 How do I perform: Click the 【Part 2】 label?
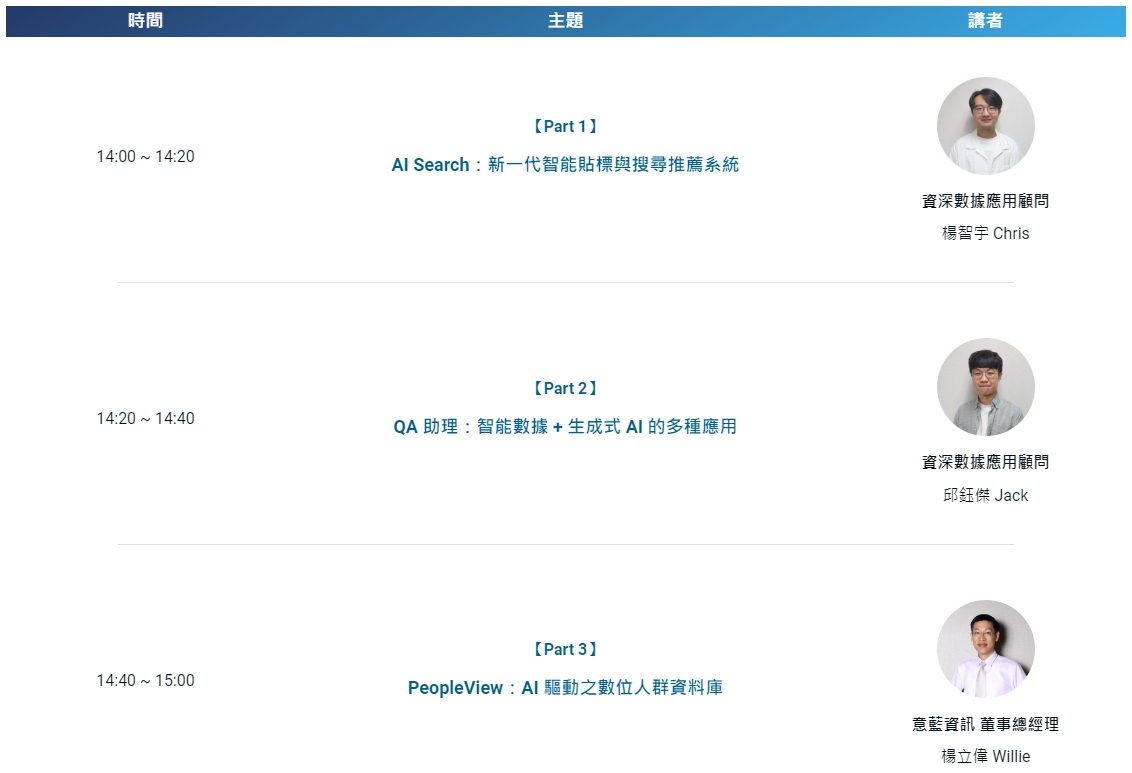(565, 388)
